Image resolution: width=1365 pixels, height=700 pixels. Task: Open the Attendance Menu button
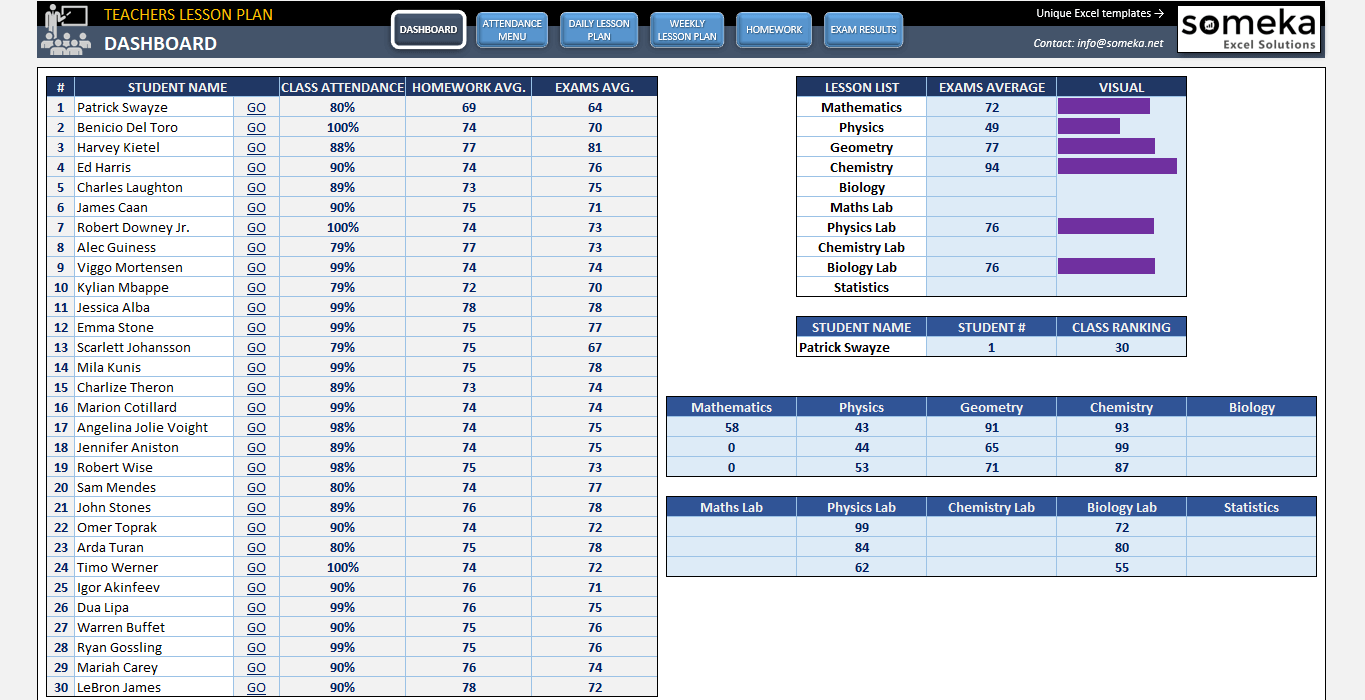click(512, 30)
